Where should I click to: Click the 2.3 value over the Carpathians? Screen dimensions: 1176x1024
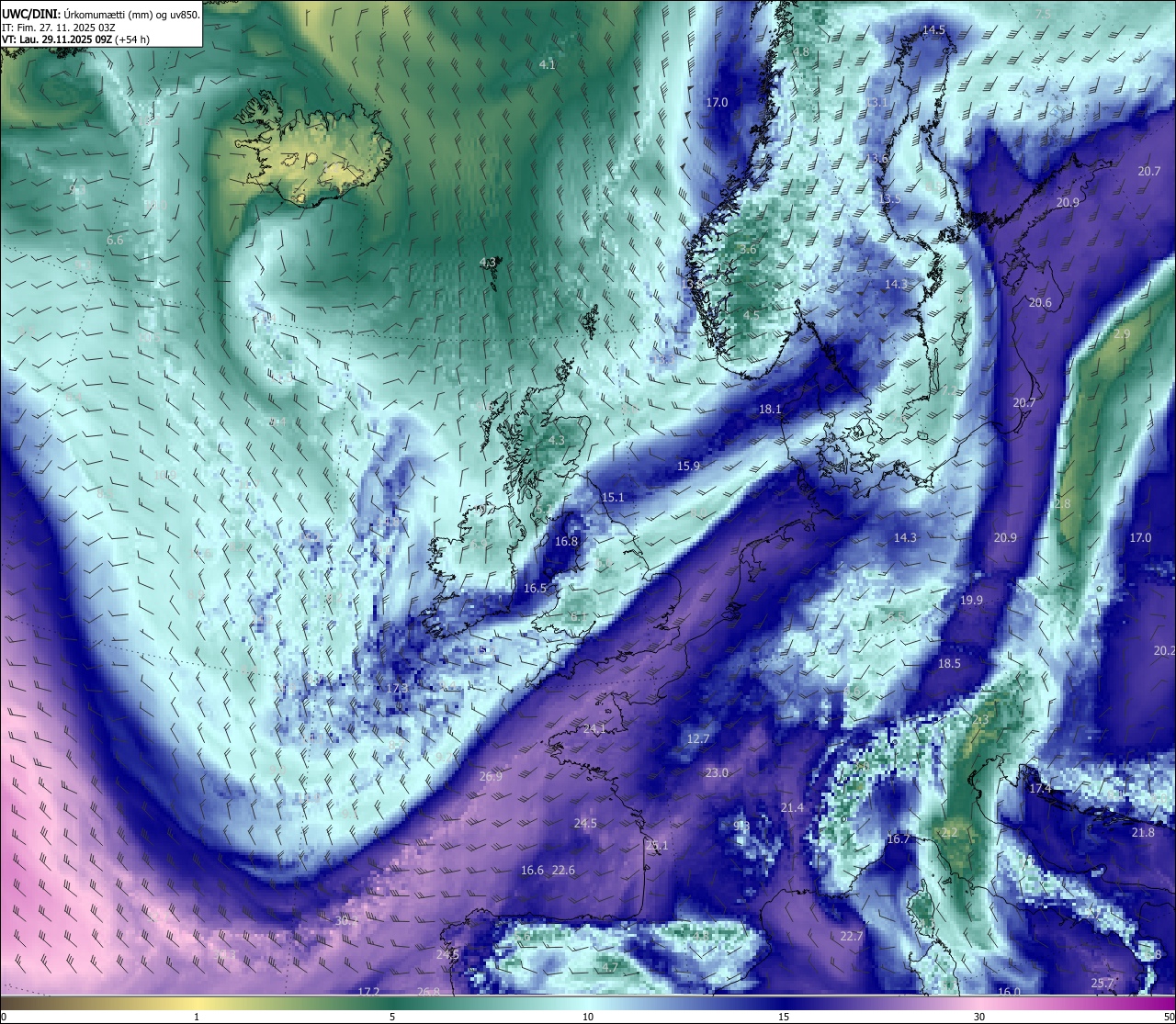pyautogui.click(x=981, y=720)
